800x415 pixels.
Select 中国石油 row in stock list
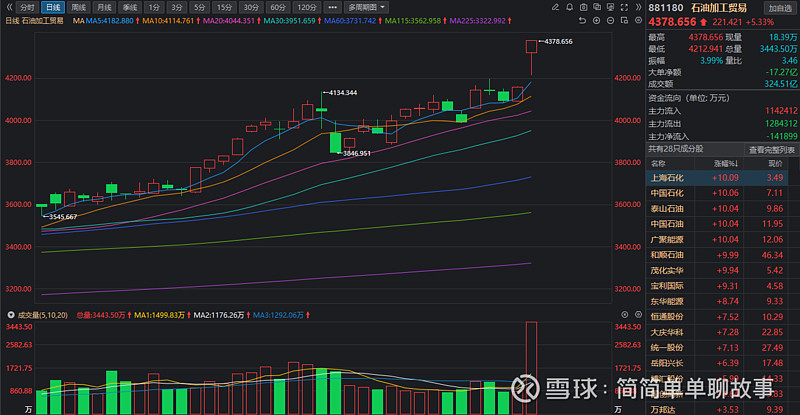(x=717, y=224)
